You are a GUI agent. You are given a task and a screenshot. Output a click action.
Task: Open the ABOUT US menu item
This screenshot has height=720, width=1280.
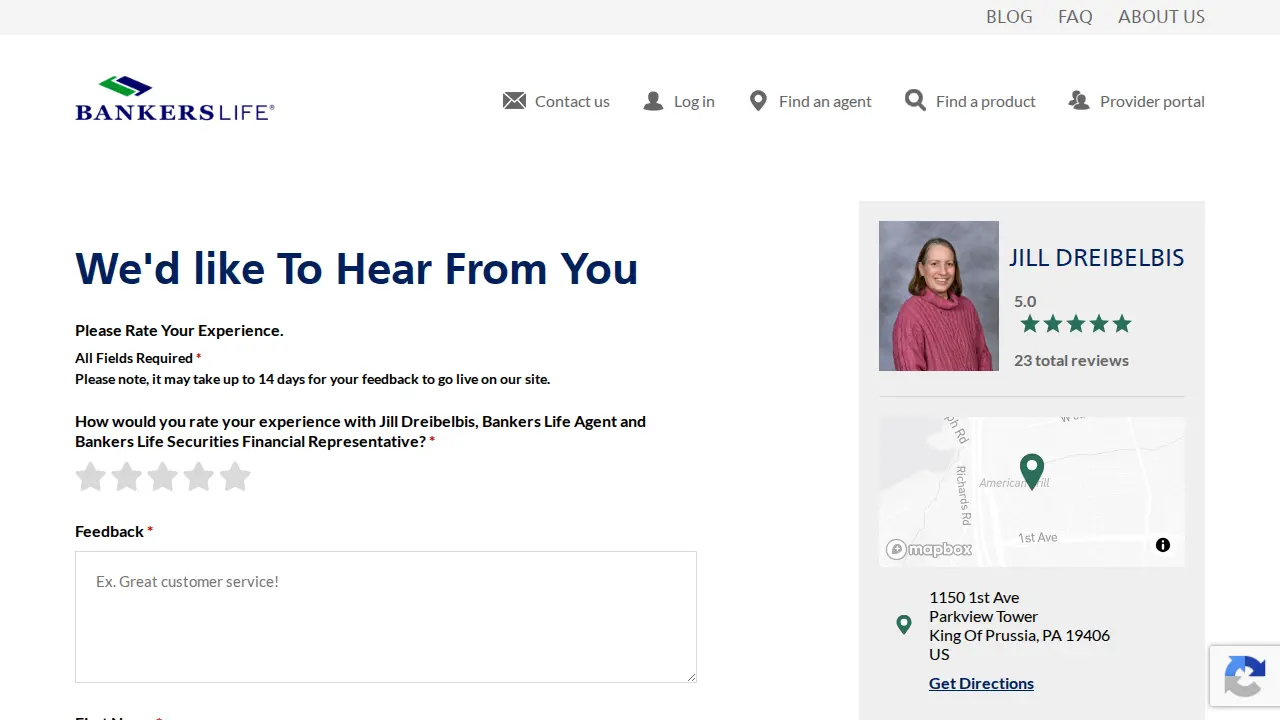coord(1161,17)
